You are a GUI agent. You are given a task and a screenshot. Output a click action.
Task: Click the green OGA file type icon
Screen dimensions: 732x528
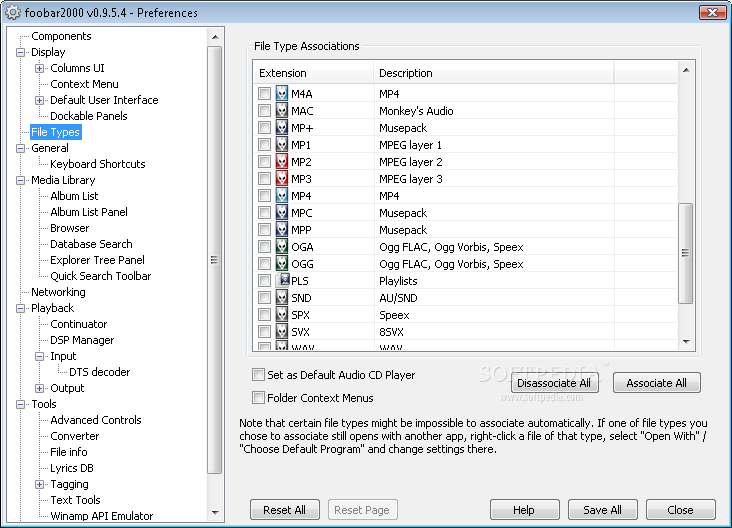282,246
